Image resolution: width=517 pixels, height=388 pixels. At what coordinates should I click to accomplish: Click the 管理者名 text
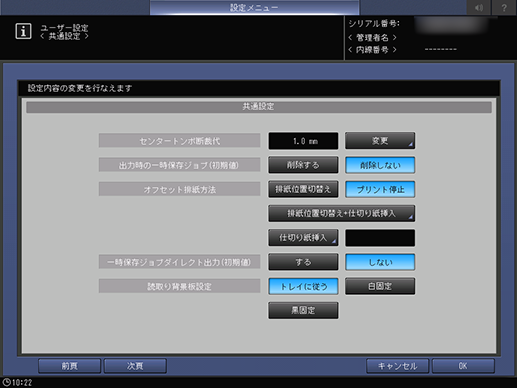pos(372,37)
